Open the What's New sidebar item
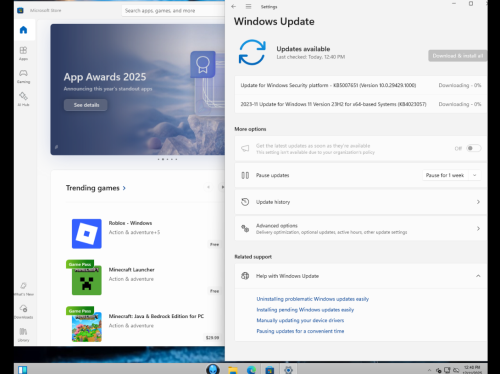Screen dimensions: 500x374 [x=23, y=289]
